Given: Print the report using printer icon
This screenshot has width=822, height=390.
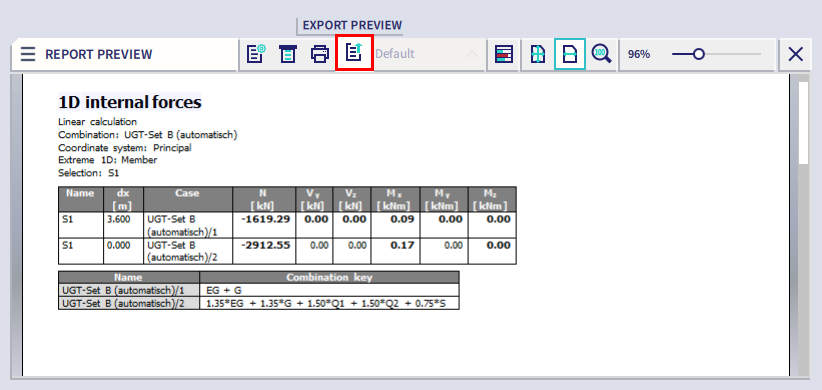Looking at the screenshot, I should pyautogui.click(x=320, y=54).
